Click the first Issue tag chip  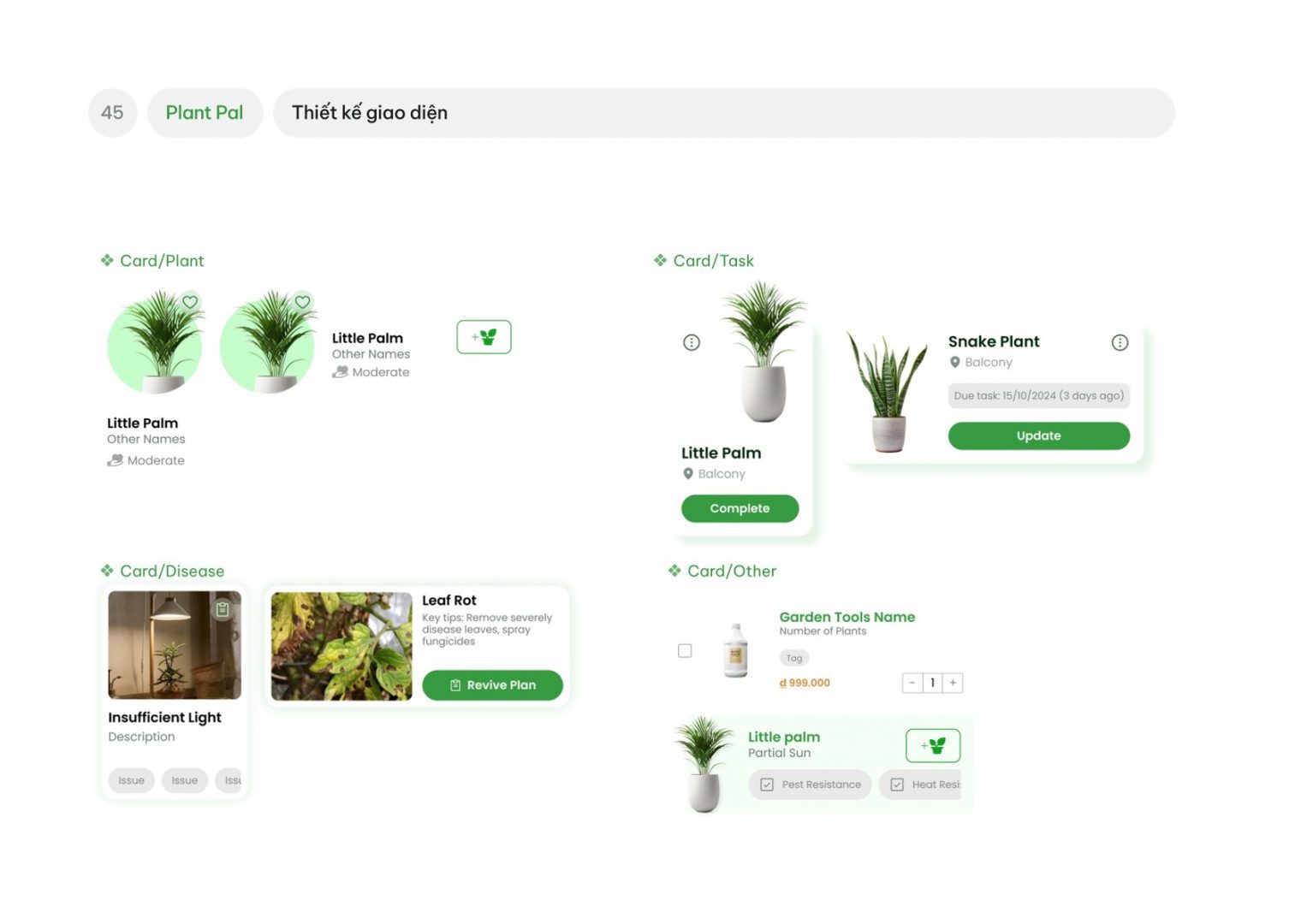(131, 780)
